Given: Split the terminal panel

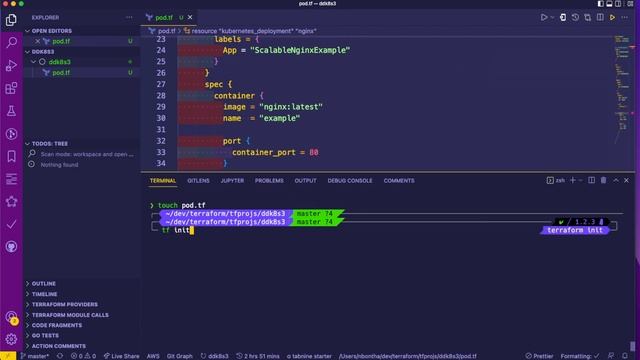Looking at the screenshot, I should [591, 180].
